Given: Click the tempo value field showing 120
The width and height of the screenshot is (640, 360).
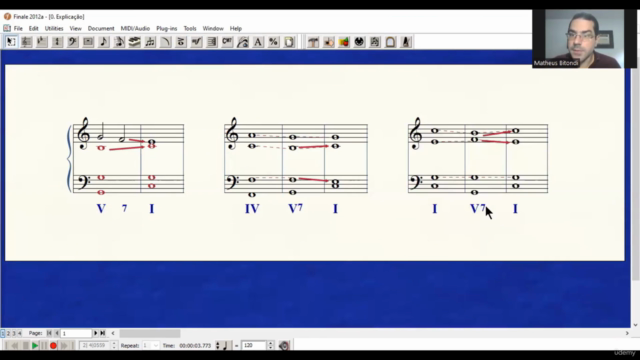Looking at the screenshot, I should [253, 346].
